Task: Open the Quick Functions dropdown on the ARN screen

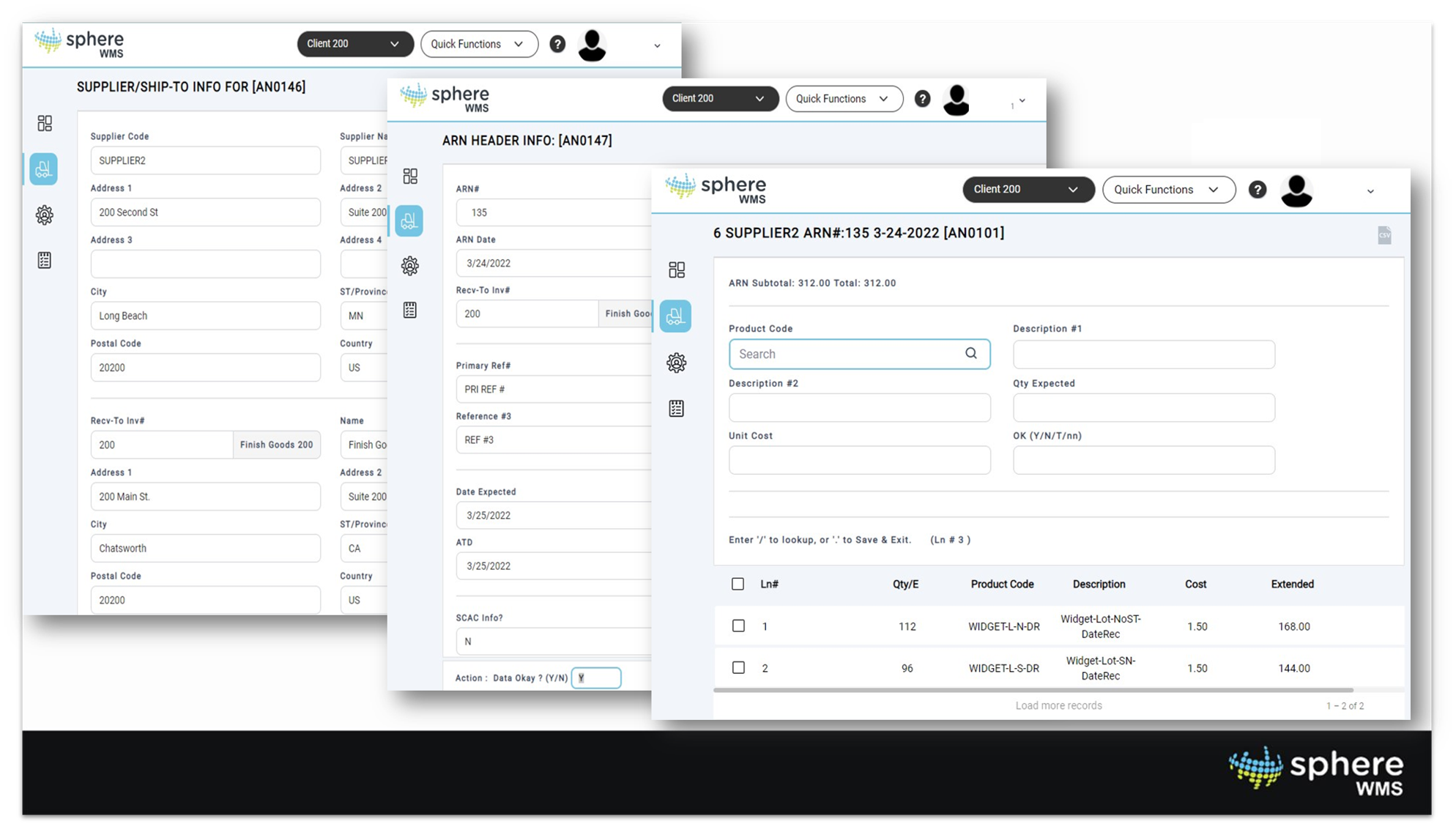Action: pyautogui.click(x=844, y=98)
